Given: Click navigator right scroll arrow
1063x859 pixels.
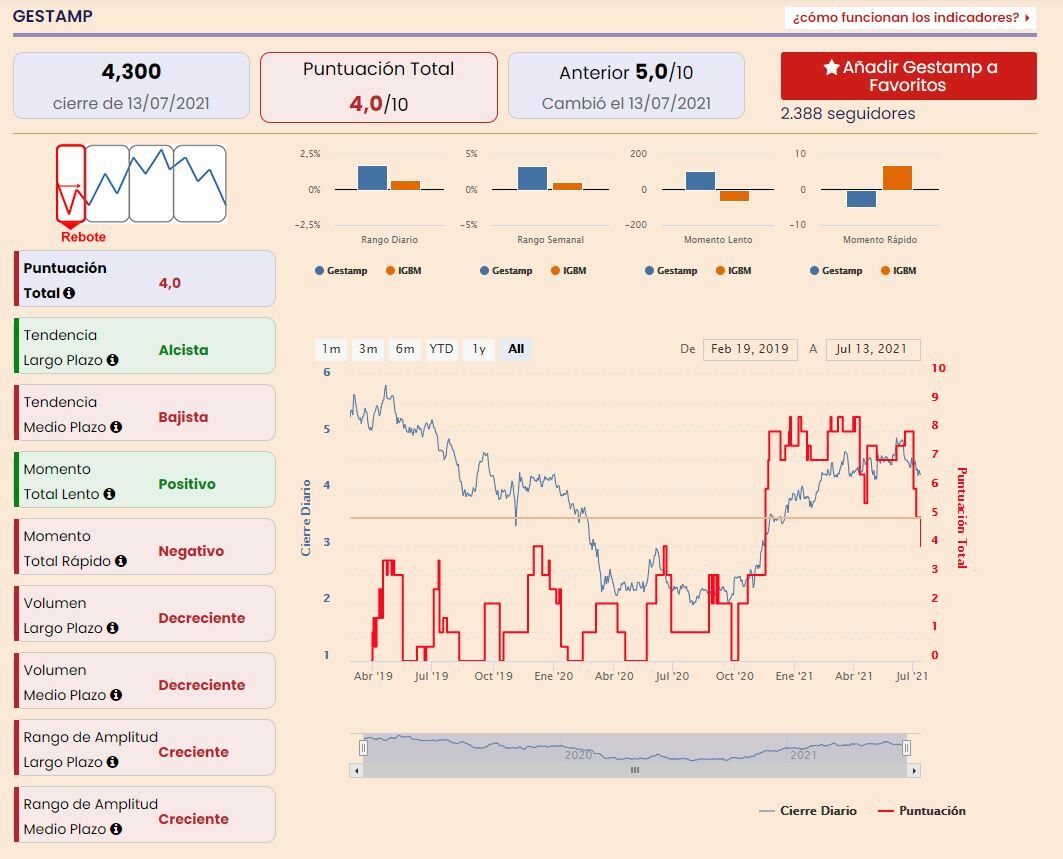Looking at the screenshot, I should tap(914, 770).
